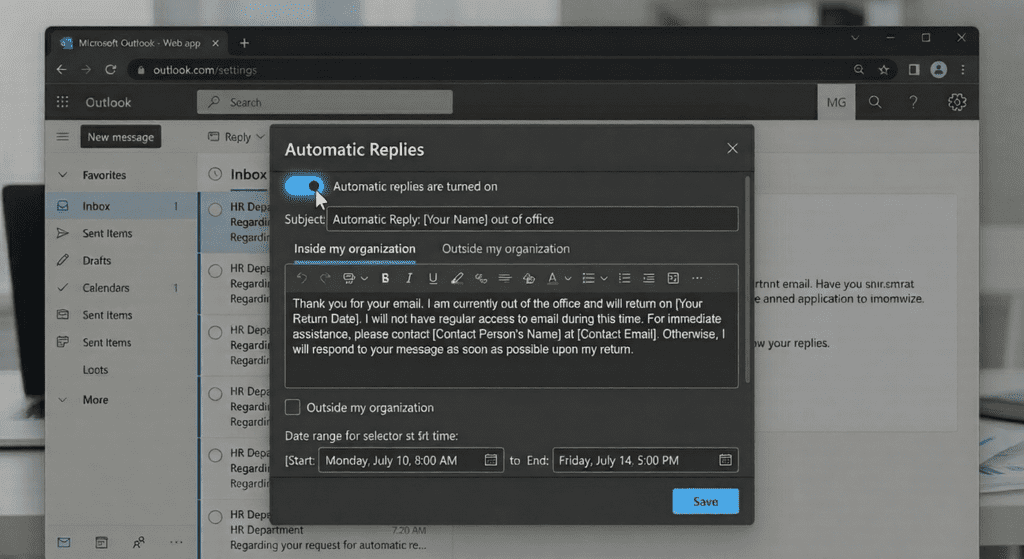Close the Automatic Replies dialog
The image size is (1024, 559).
(732, 148)
